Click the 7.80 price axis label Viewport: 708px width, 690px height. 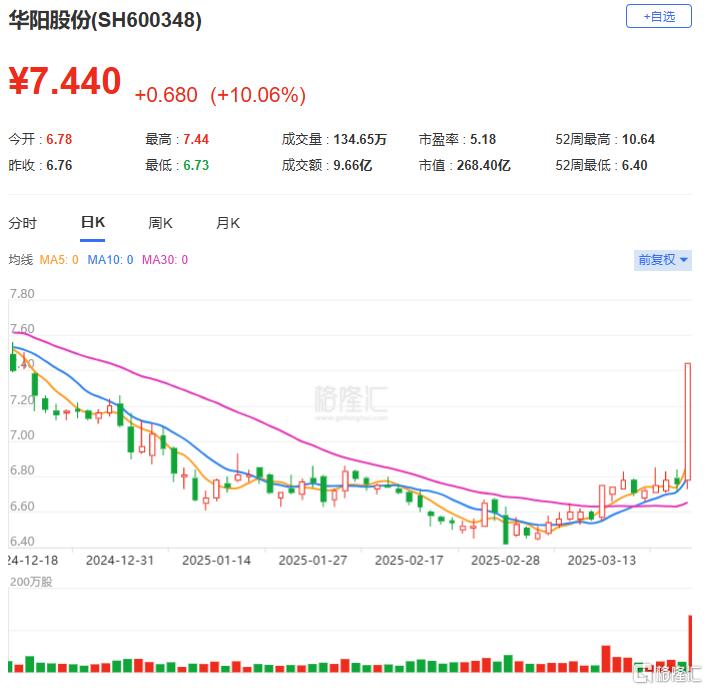[x=22, y=294]
